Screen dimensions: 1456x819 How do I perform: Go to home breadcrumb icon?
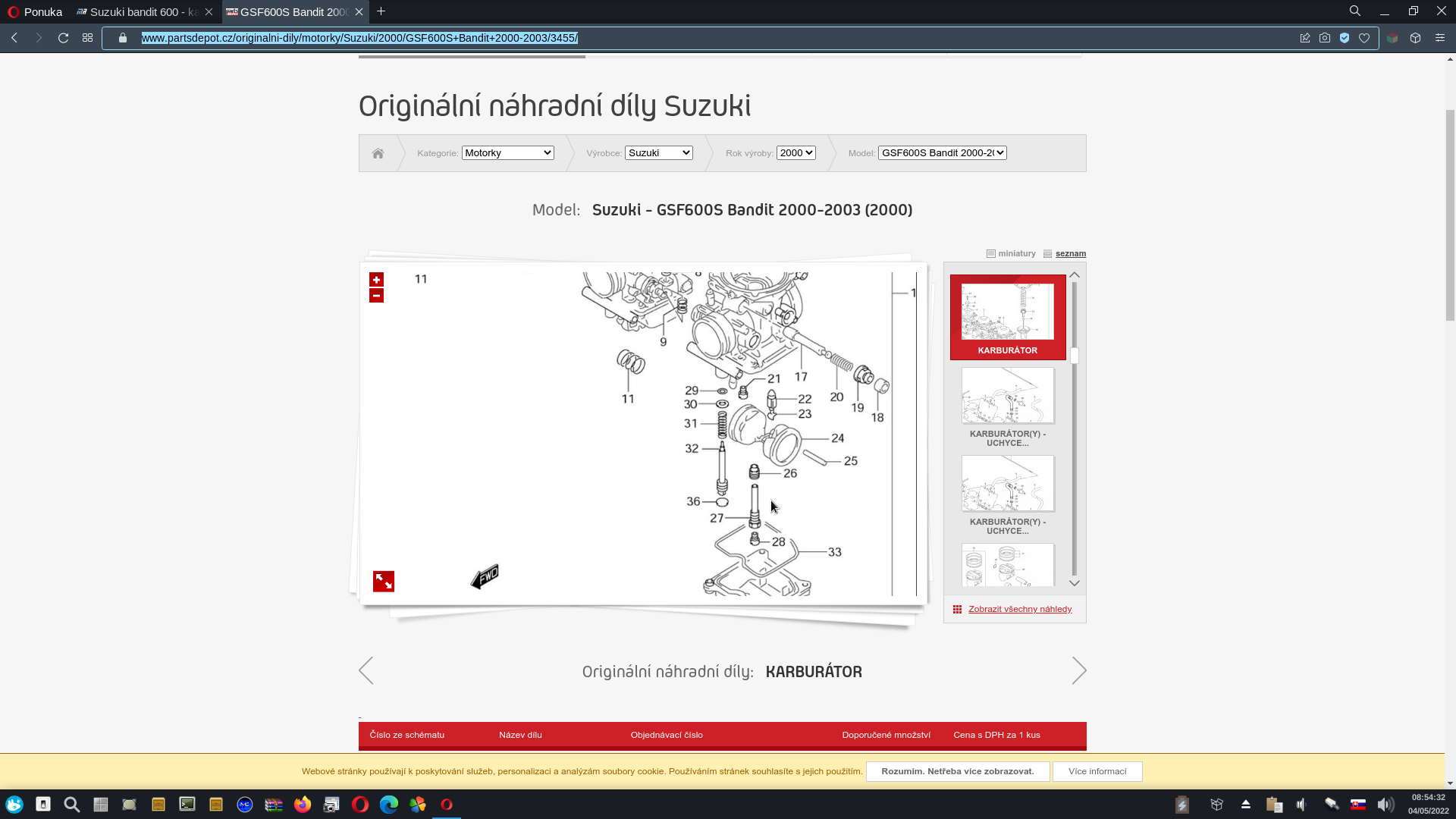pos(378,153)
